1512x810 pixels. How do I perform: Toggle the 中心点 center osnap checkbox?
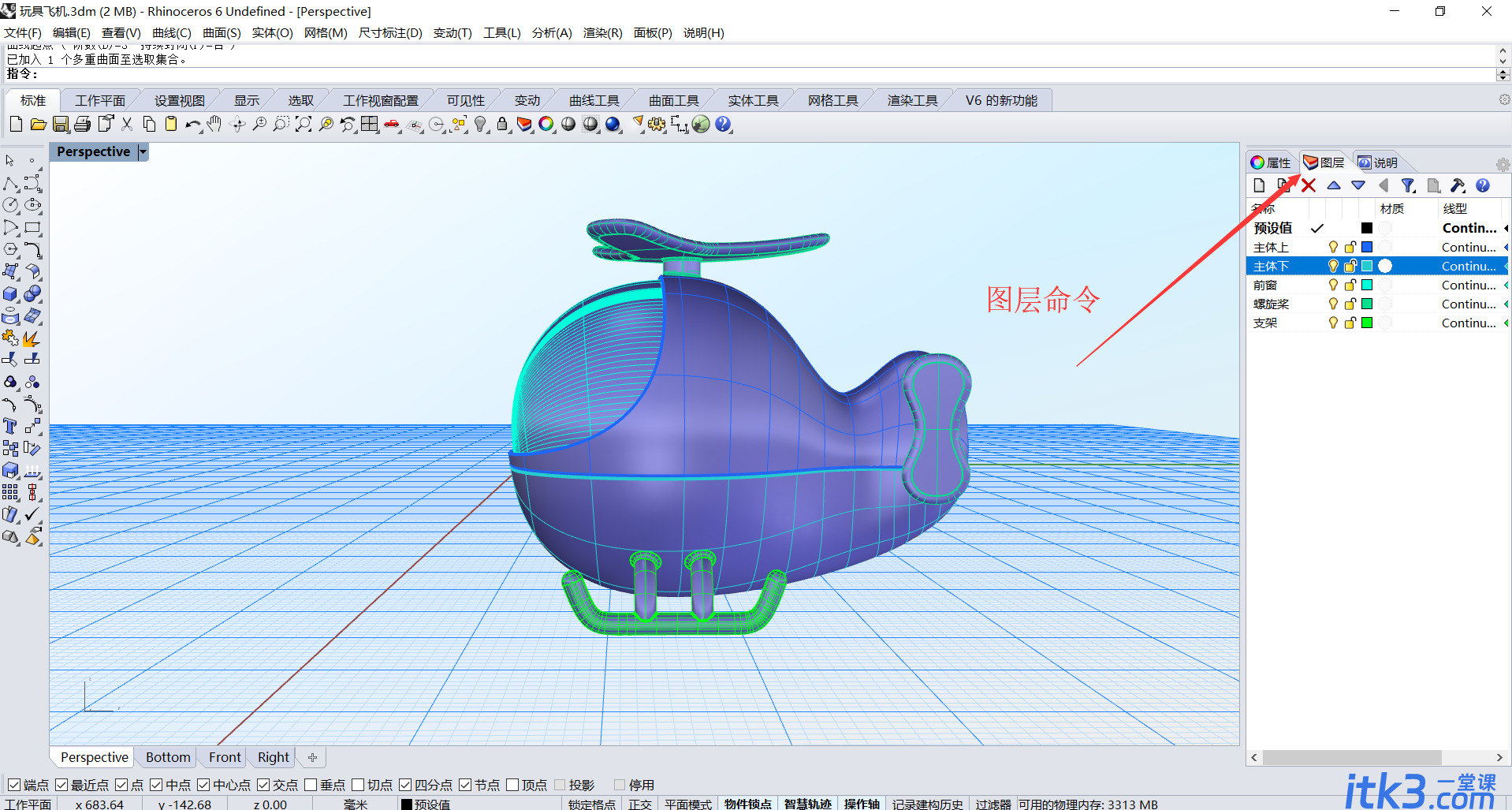point(203,785)
